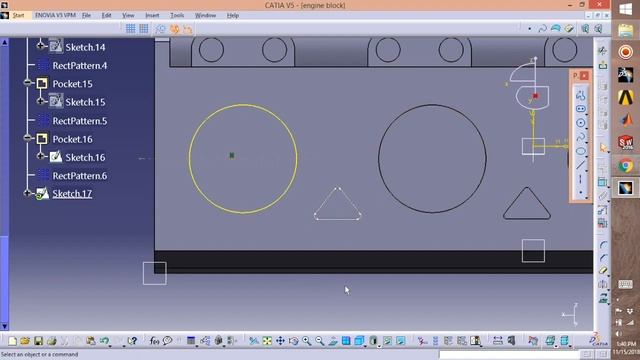
Task: Collapse the Pocket.15 tree node
Action: 27,83
